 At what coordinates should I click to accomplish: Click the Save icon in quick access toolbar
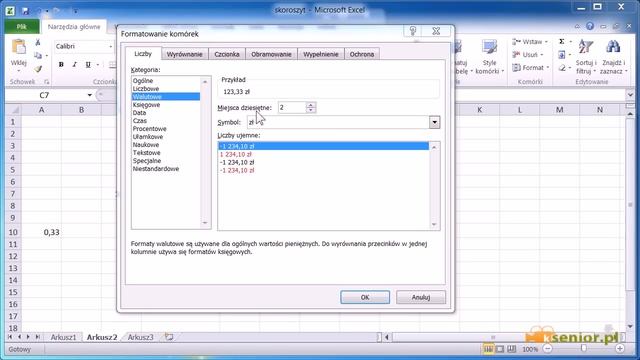pyautogui.click(x=25, y=11)
